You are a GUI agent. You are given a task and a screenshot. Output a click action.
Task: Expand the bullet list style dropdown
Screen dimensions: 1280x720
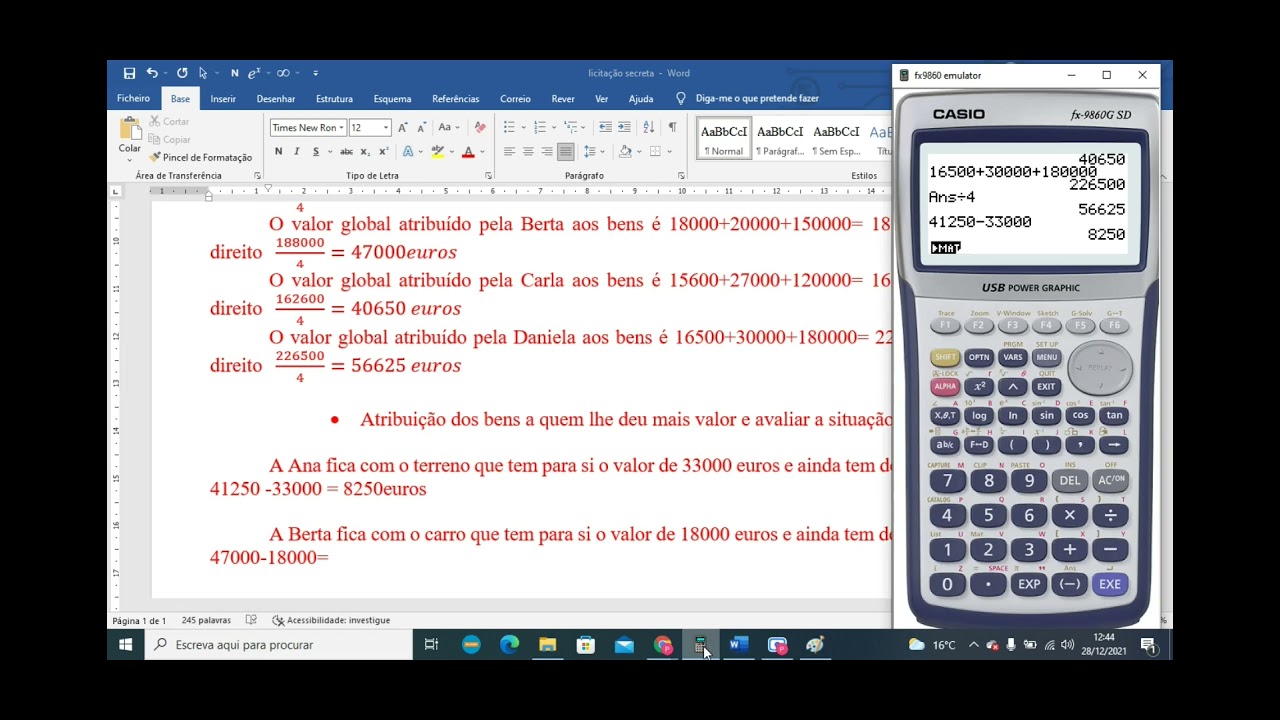[x=523, y=127]
